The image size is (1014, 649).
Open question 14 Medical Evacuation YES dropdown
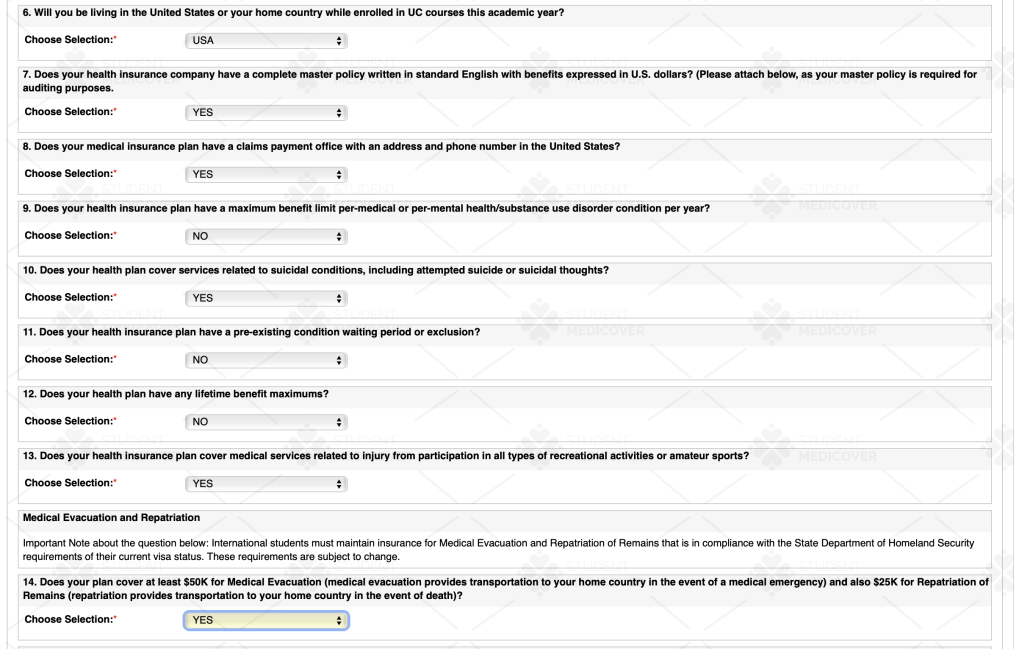[x=266, y=621]
